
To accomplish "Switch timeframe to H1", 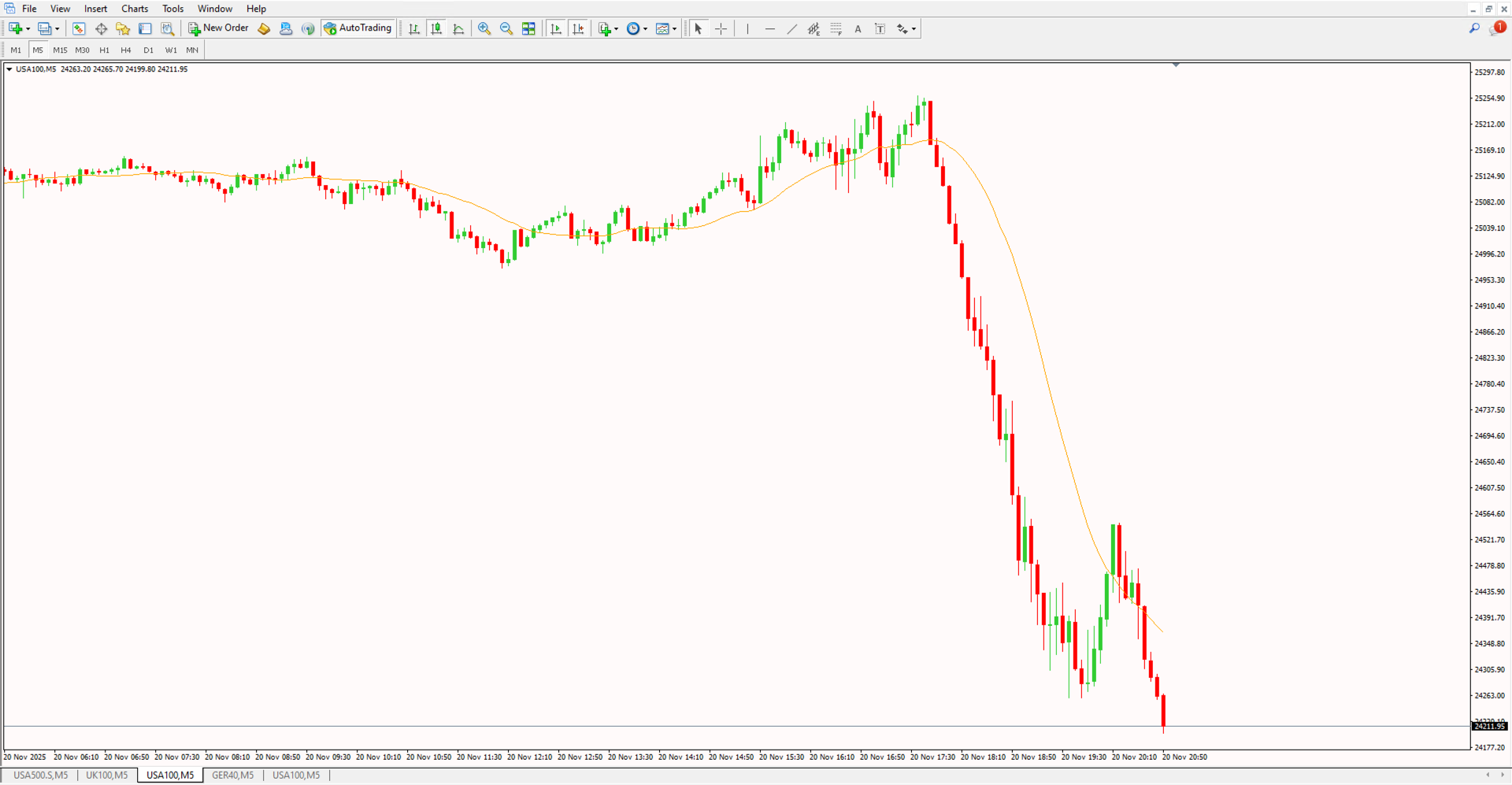I will (104, 50).
